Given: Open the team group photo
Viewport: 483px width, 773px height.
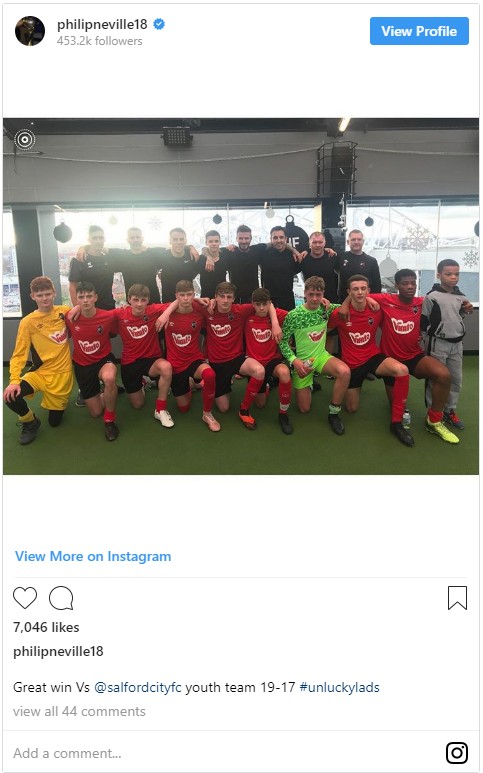Looking at the screenshot, I should [x=241, y=296].
